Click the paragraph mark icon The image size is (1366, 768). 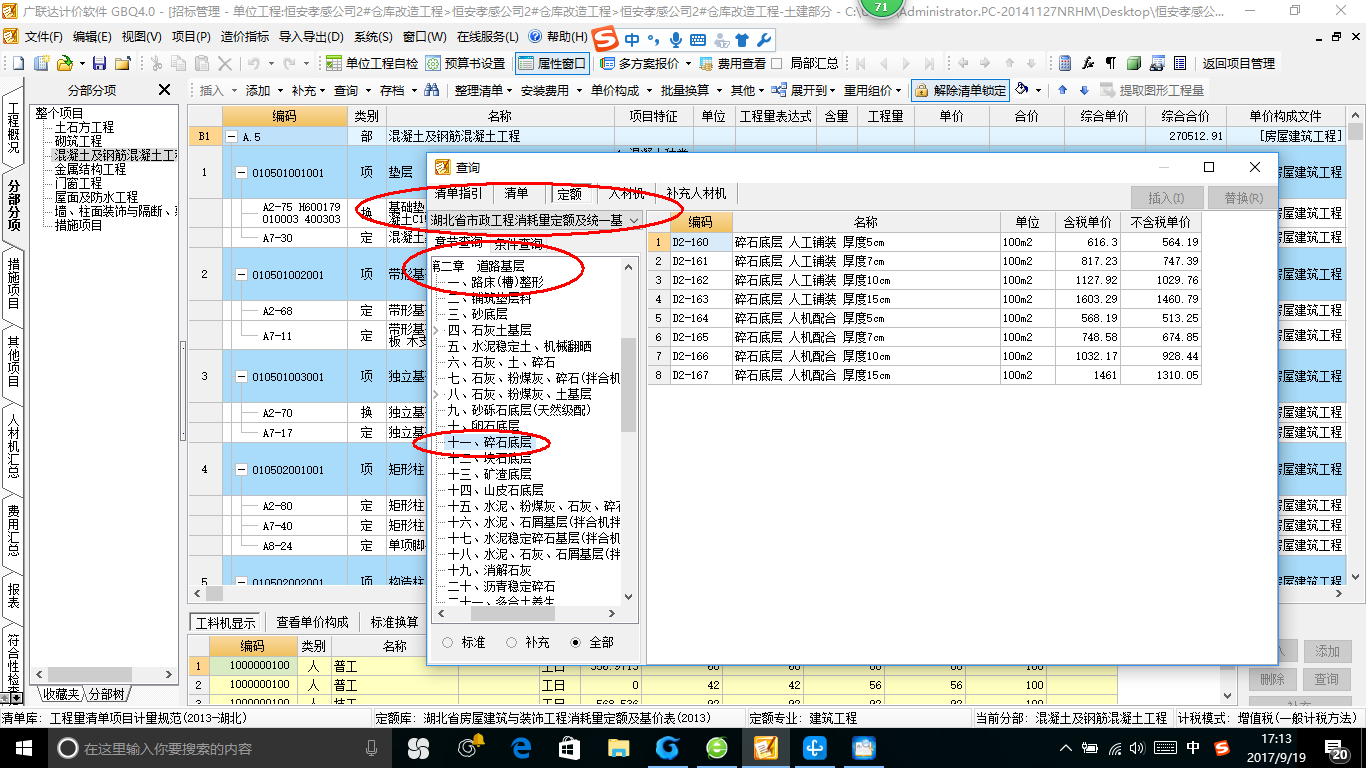[1110, 63]
